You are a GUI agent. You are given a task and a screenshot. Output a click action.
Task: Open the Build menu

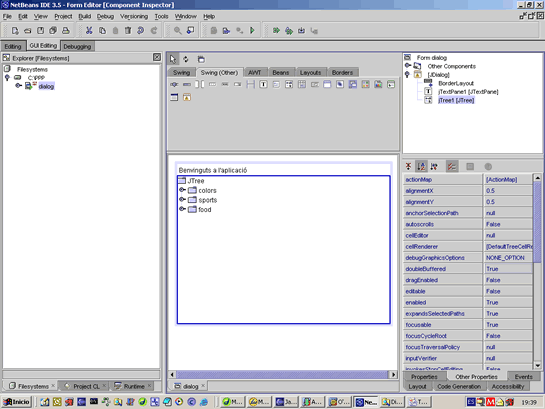pyautogui.click(x=84, y=16)
